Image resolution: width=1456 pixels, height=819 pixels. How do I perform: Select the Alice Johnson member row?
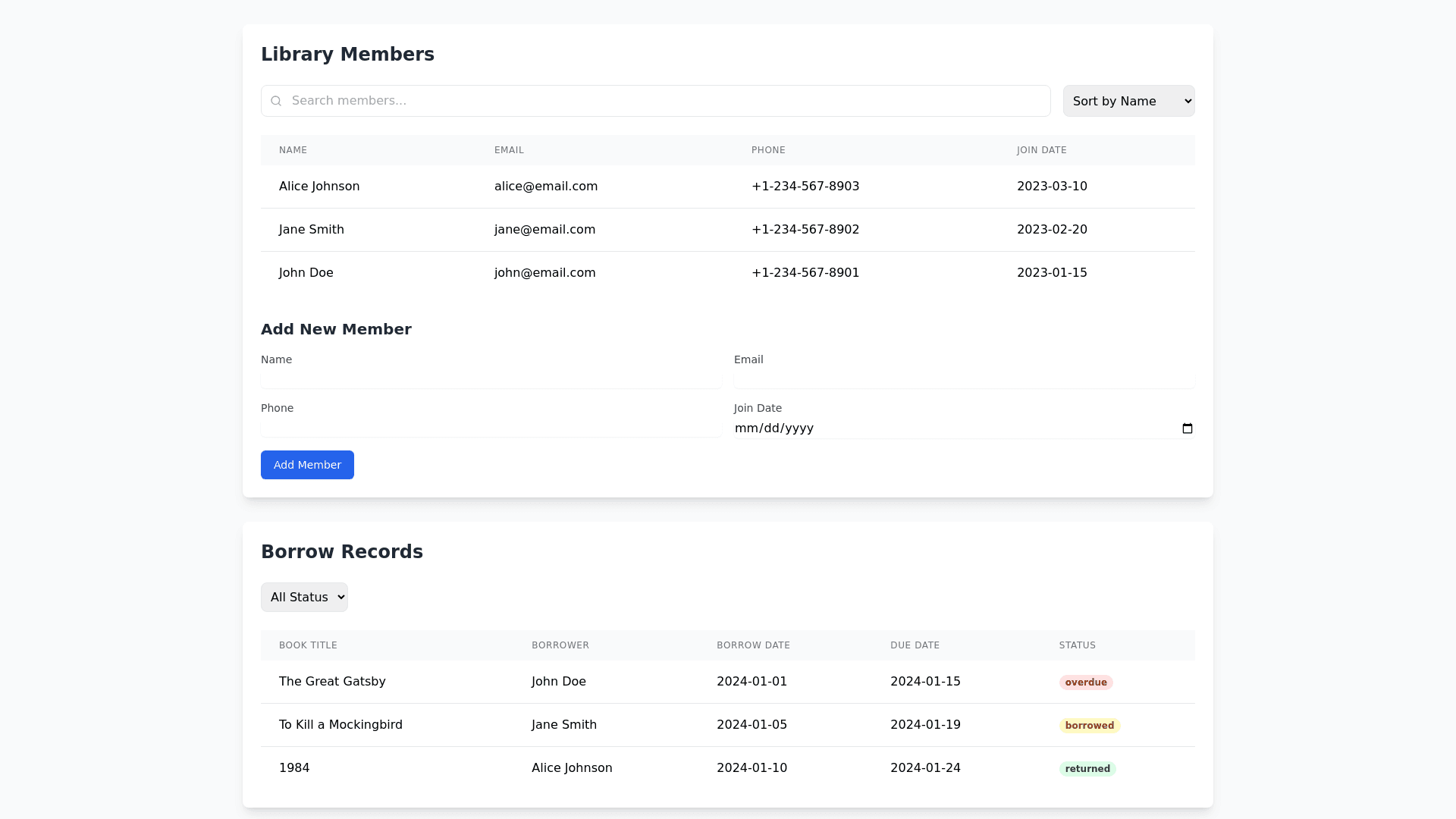[x=319, y=187]
